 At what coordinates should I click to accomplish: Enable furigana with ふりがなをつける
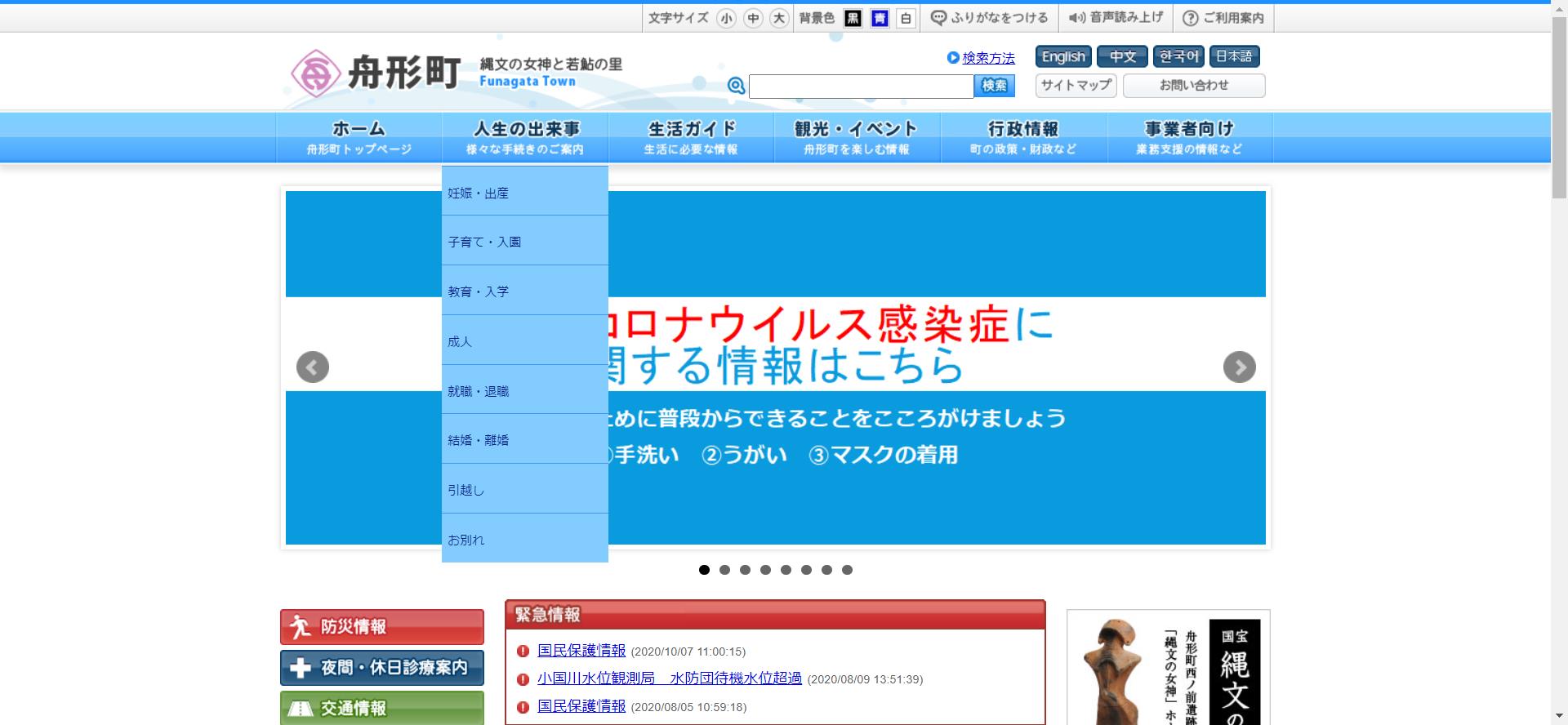coord(990,18)
